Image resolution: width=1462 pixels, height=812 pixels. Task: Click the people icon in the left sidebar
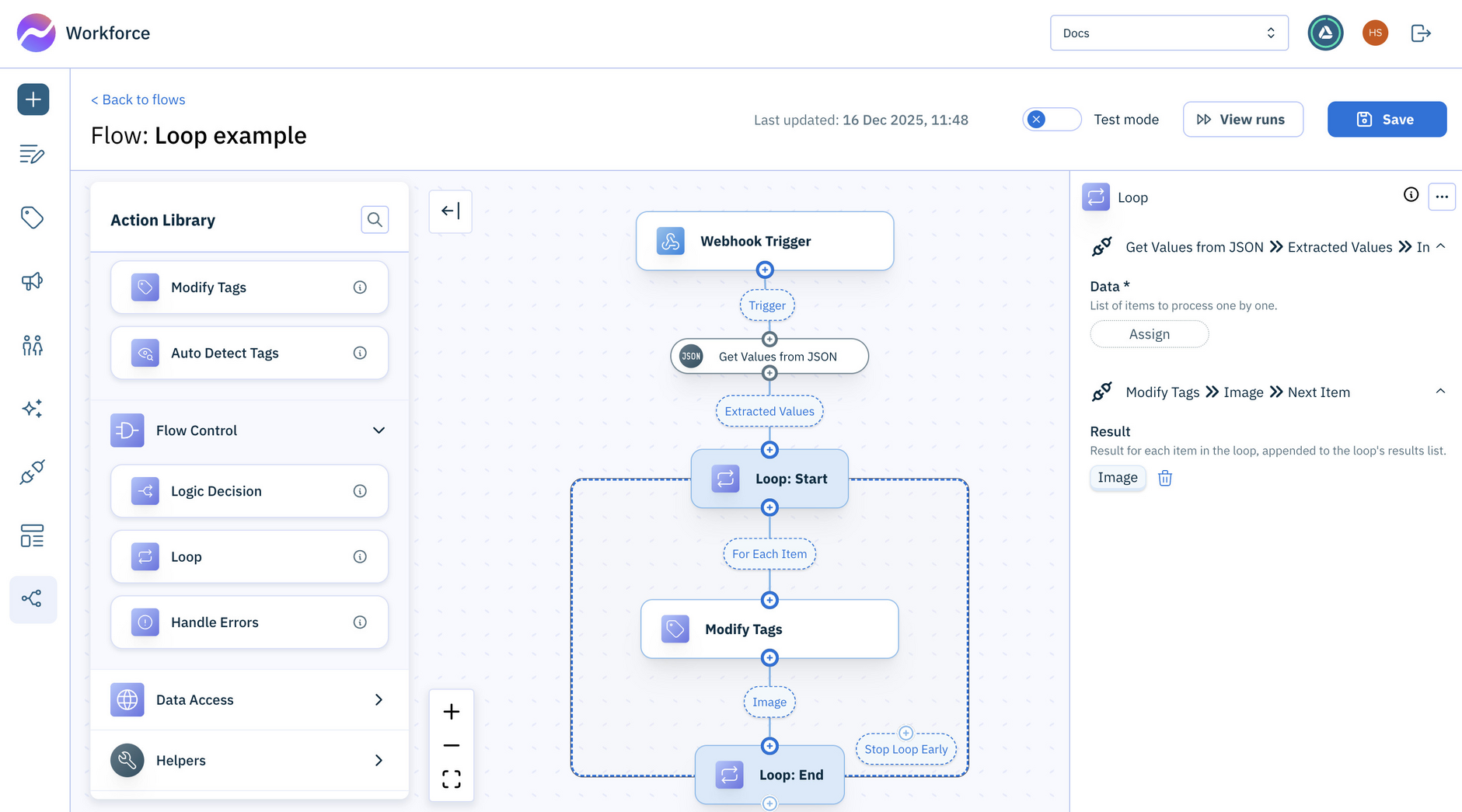[x=32, y=345]
